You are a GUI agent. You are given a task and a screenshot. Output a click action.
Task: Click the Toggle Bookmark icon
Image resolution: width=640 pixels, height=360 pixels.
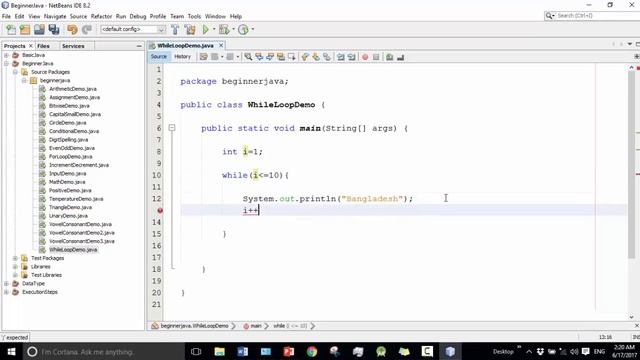coord(327,57)
